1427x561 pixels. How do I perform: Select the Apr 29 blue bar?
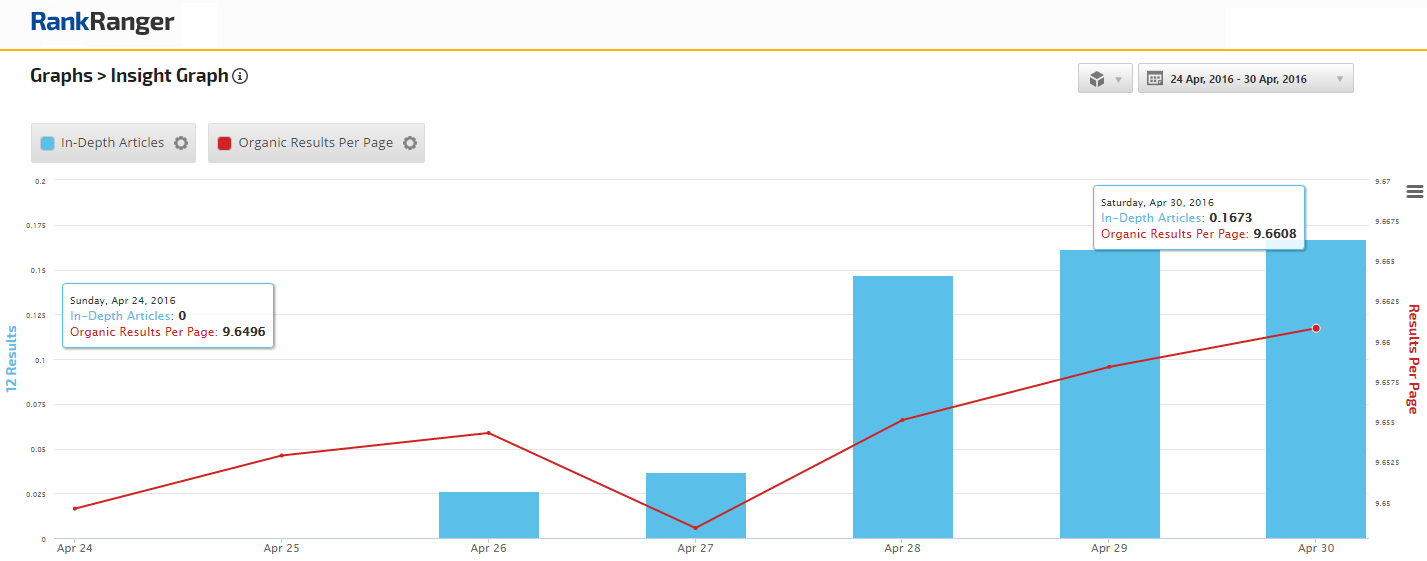click(x=1110, y=394)
